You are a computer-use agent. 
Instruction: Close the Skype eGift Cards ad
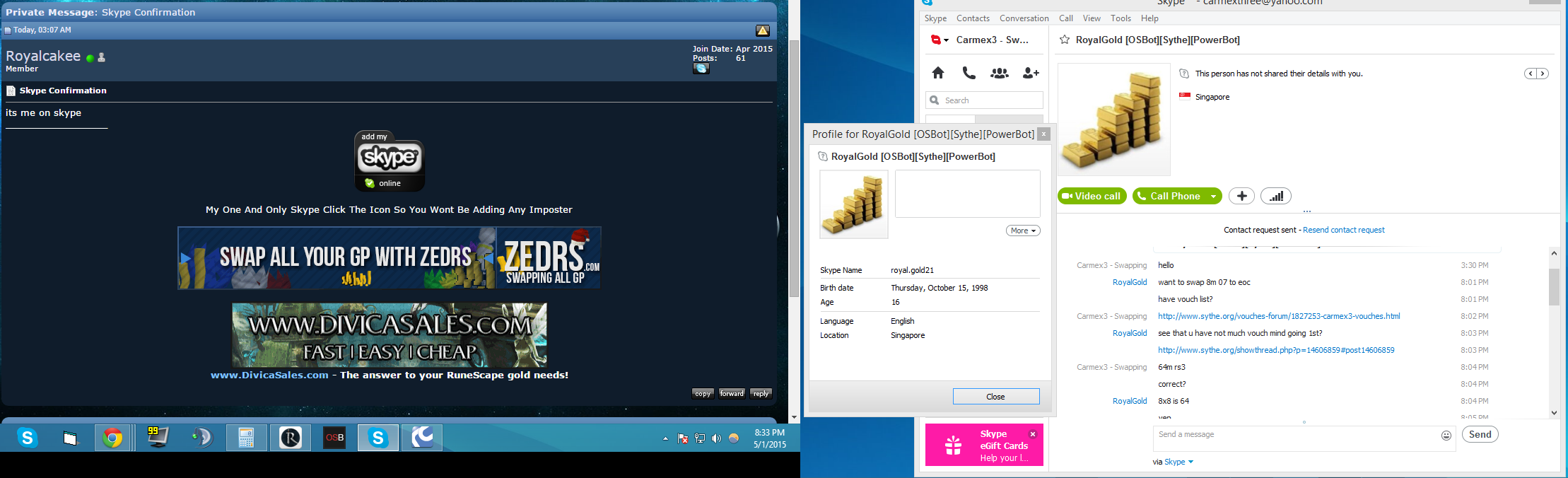click(1033, 434)
